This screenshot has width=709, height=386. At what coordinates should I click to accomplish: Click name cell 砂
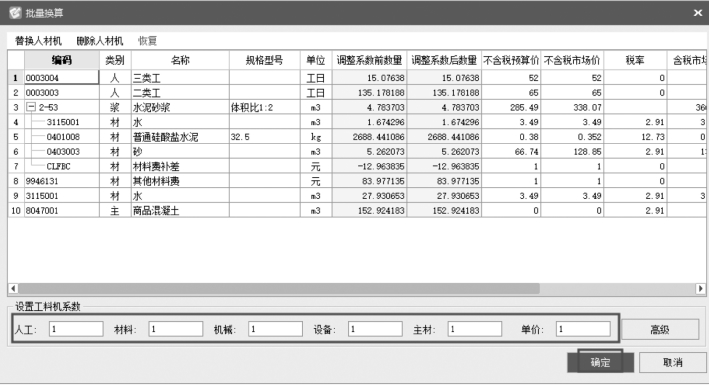tap(180, 151)
